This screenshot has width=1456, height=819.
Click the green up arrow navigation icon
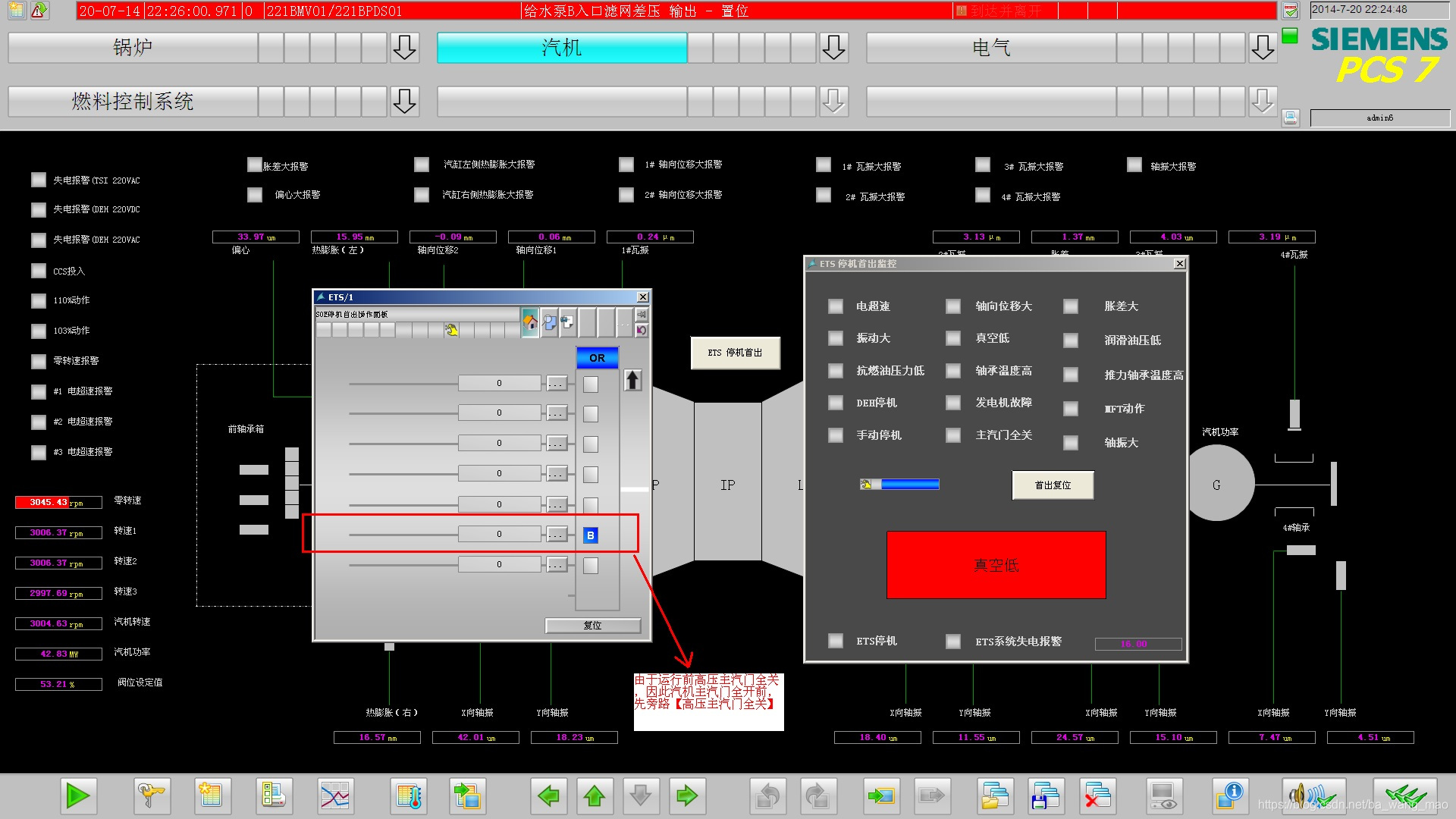(595, 795)
